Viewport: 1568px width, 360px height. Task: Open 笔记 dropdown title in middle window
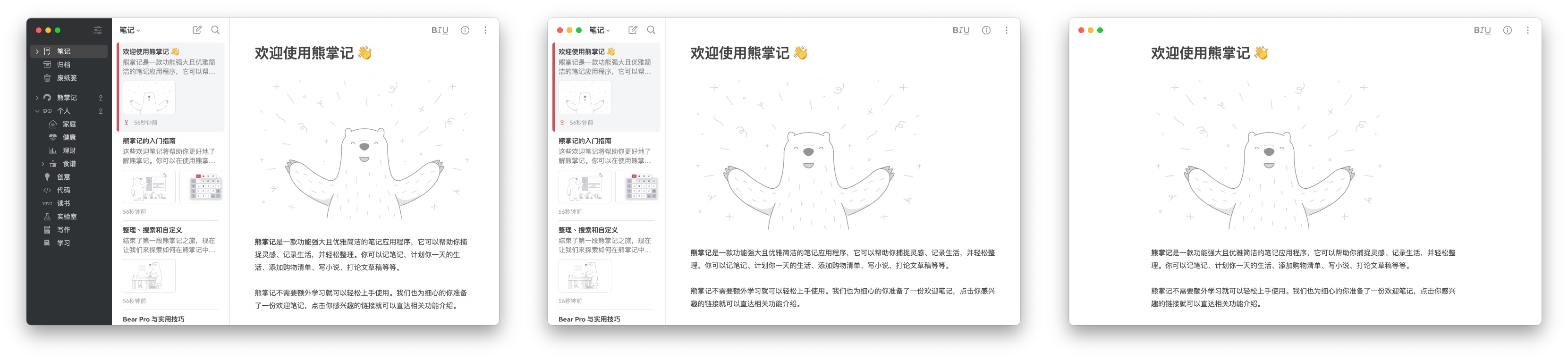pyautogui.click(x=599, y=30)
